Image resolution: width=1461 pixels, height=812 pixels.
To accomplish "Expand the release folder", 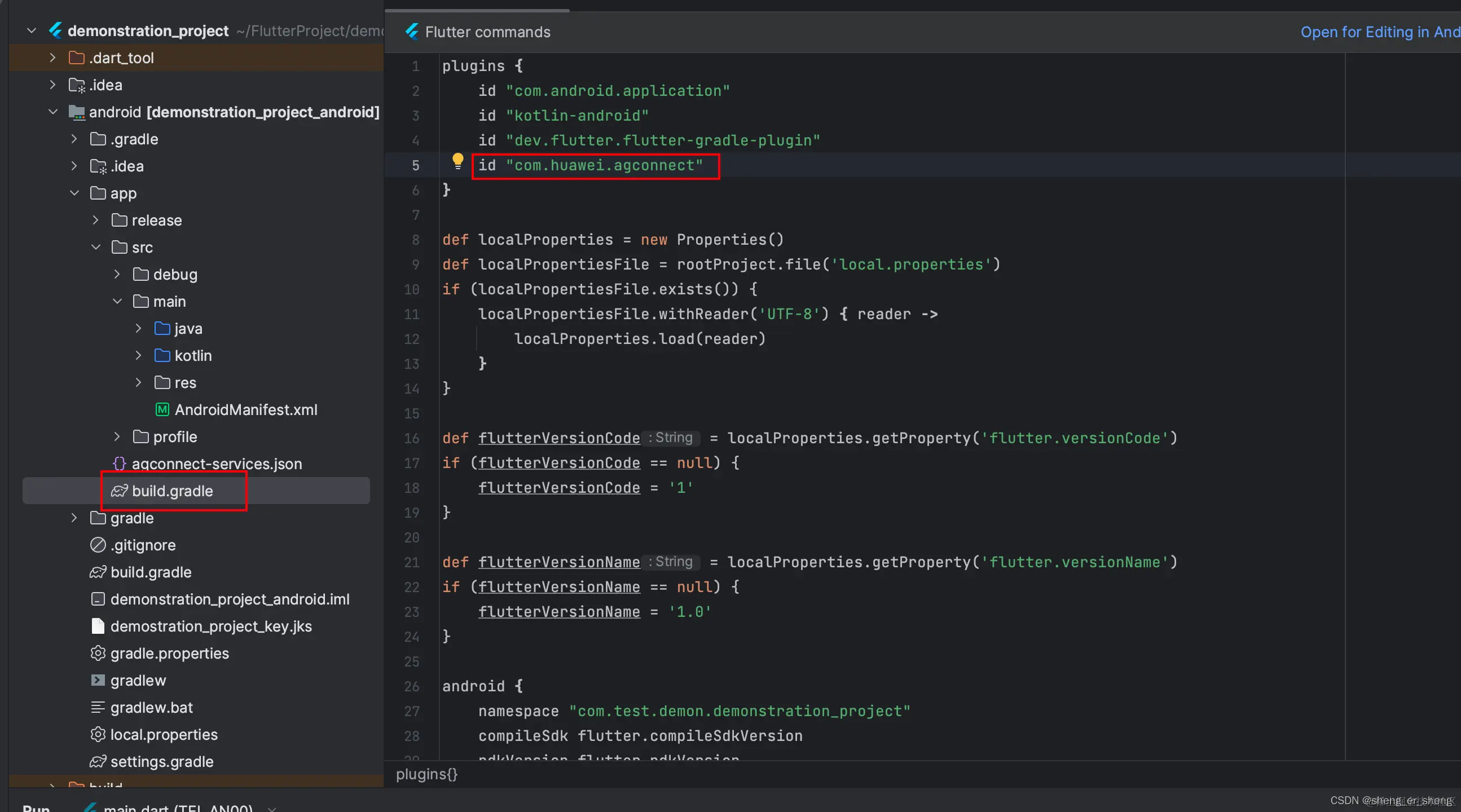I will pos(95,220).
